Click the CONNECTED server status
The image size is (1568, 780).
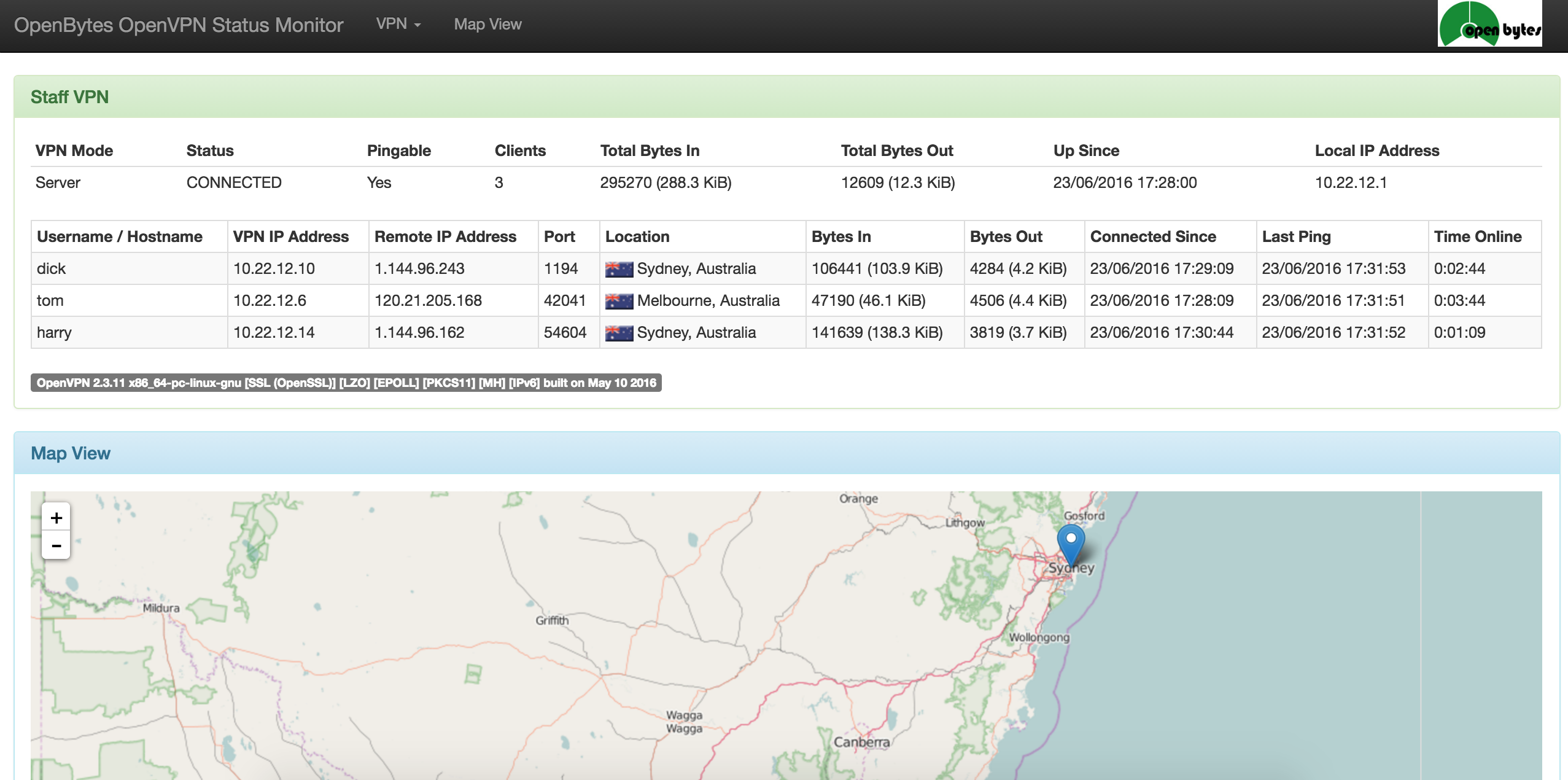(x=233, y=182)
